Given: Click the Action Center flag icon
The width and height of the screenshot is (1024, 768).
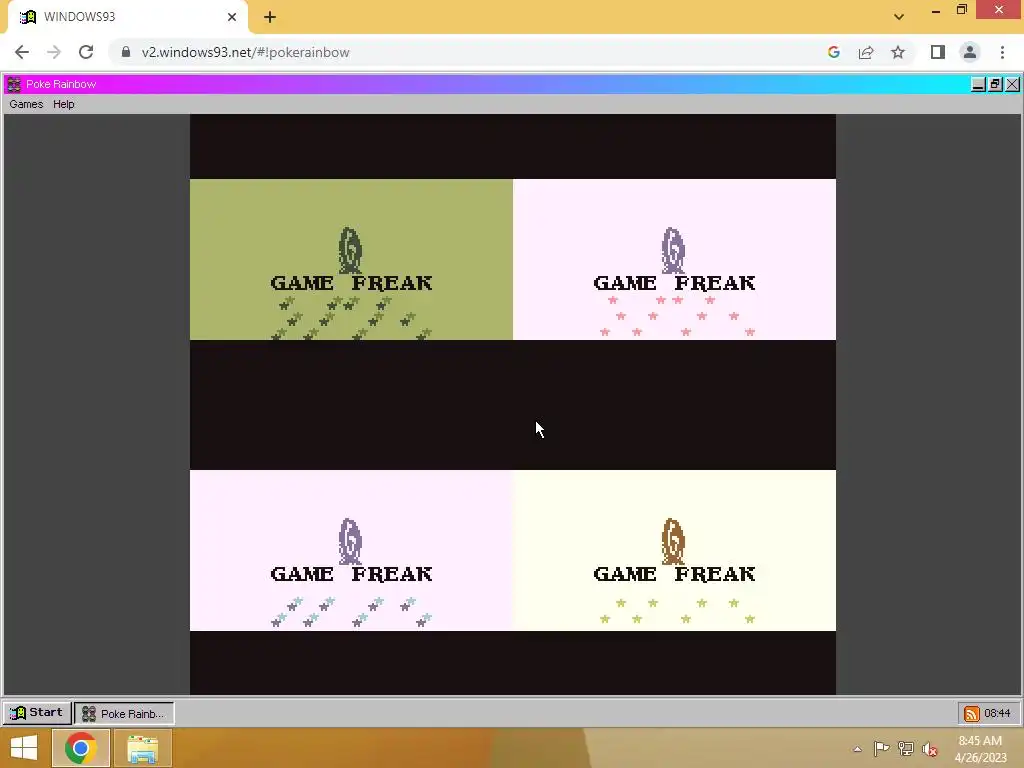Looking at the screenshot, I should [x=881, y=749].
